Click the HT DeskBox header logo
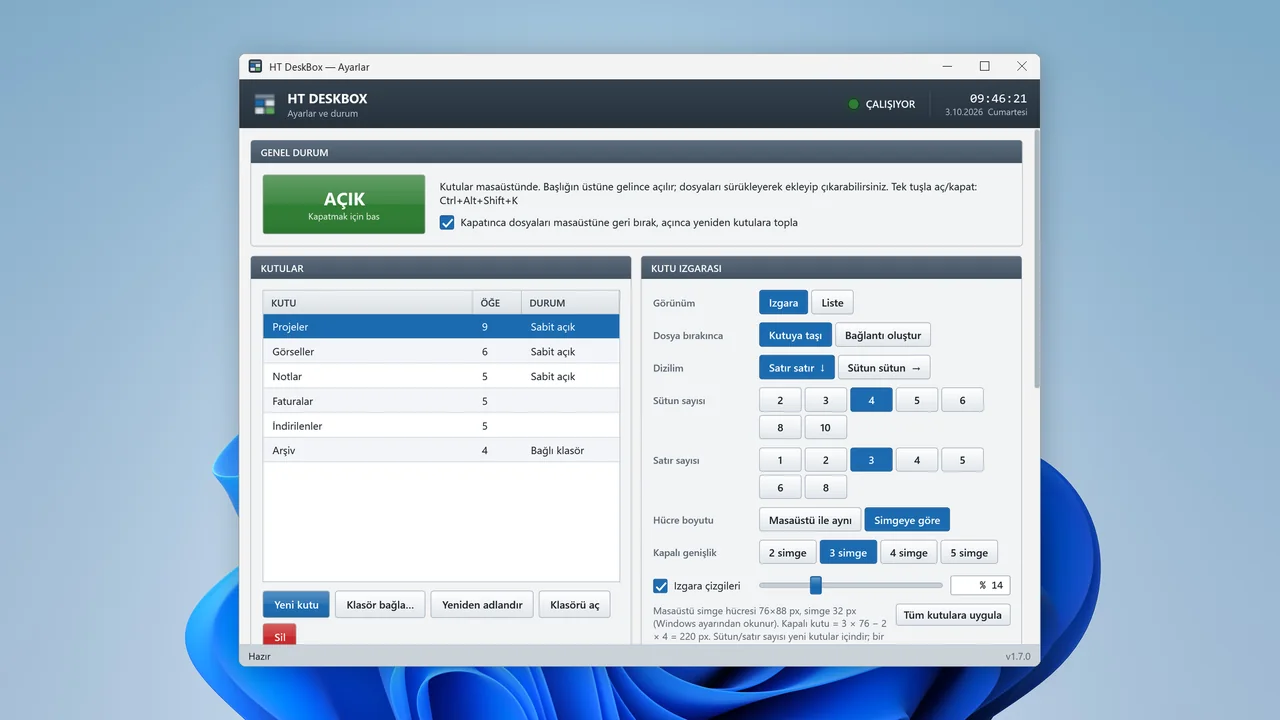 pyautogui.click(x=264, y=105)
